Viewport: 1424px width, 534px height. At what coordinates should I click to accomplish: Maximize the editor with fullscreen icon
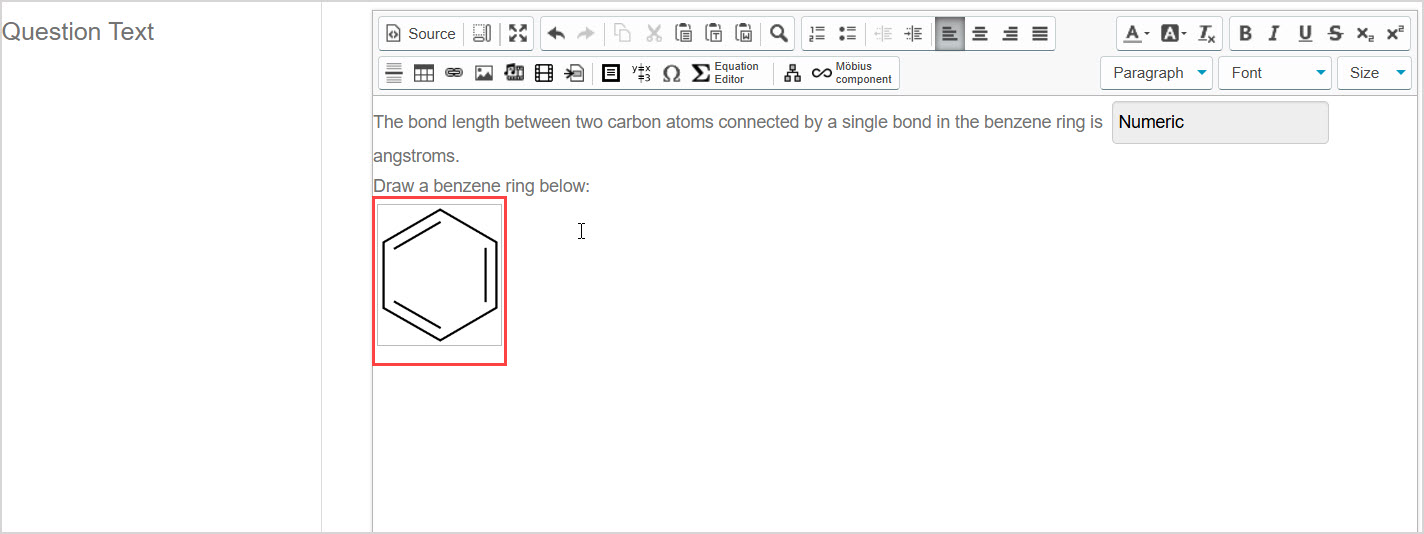pos(517,33)
